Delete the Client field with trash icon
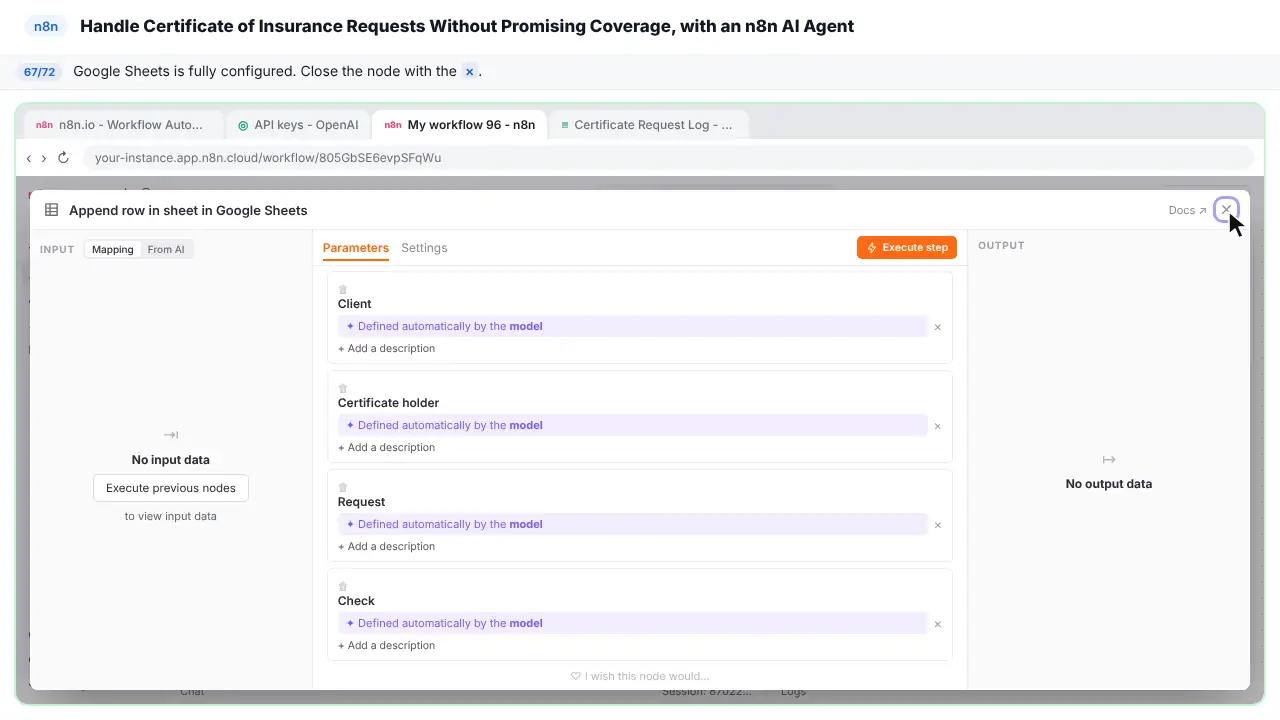The height and width of the screenshot is (720, 1280). [343, 290]
